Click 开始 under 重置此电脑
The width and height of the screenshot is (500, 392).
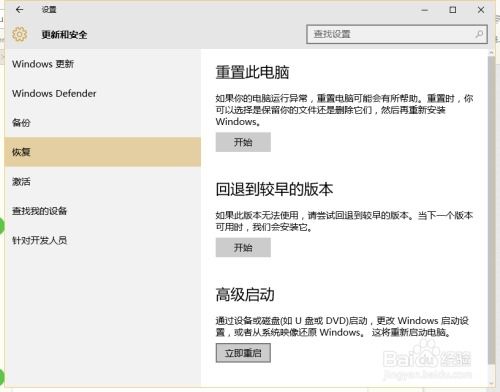click(243, 142)
